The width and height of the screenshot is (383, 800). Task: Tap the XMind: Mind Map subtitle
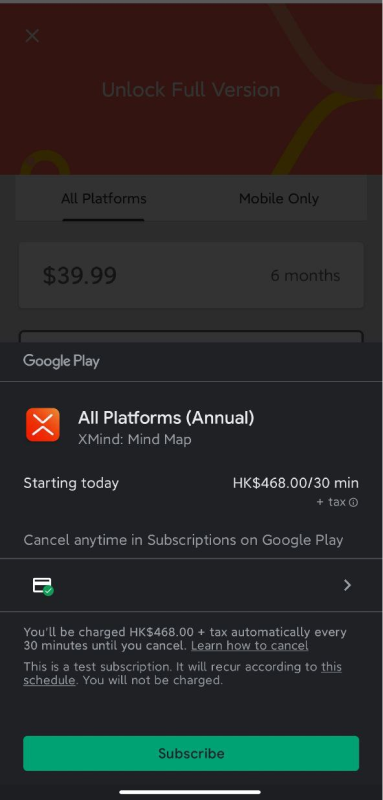135,439
